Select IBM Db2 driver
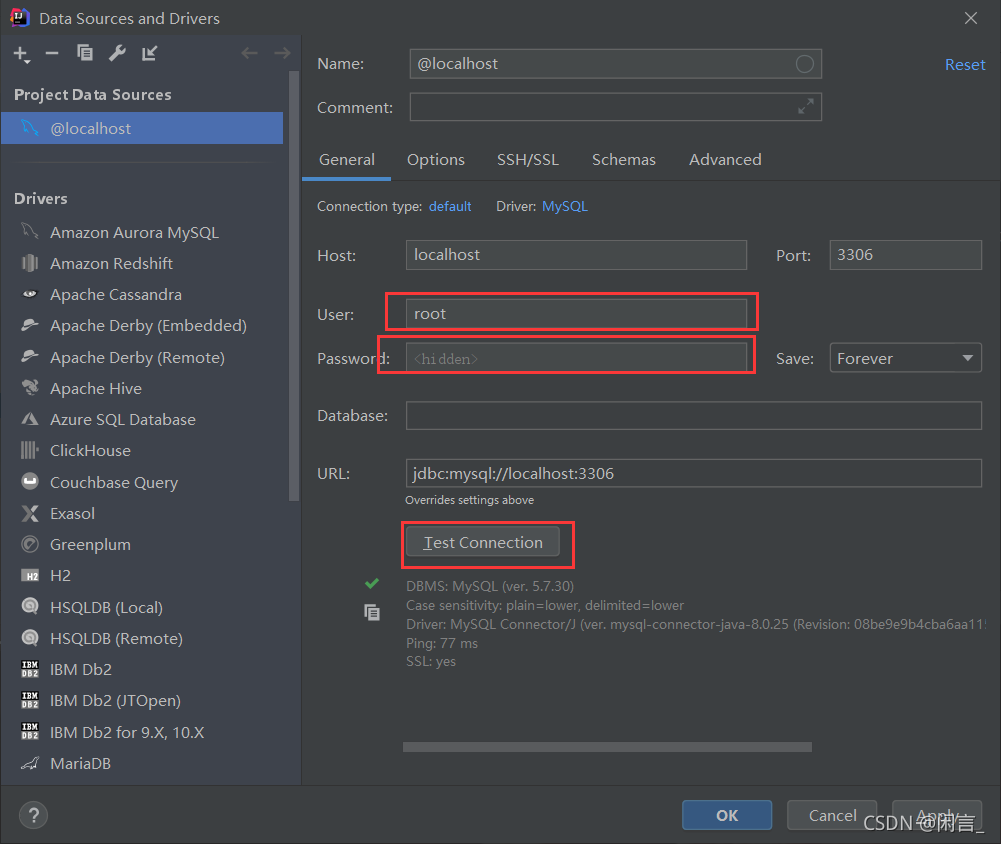The height and width of the screenshot is (844, 1001). tap(80, 670)
